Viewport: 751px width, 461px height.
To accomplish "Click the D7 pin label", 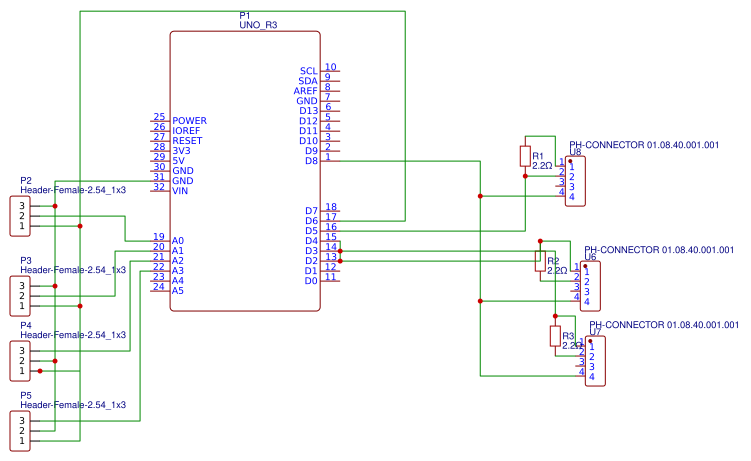I will pyautogui.click(x=311, y=211).
